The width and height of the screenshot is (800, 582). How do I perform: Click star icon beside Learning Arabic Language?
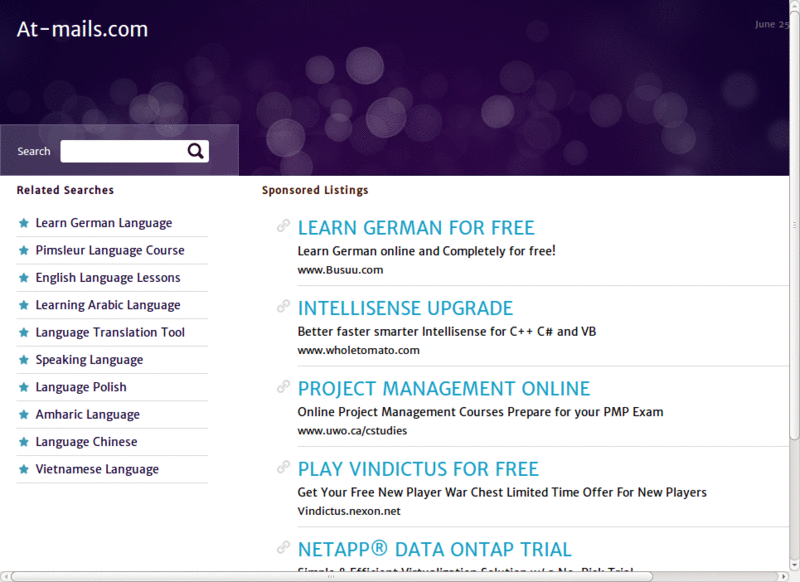(23, 305)
